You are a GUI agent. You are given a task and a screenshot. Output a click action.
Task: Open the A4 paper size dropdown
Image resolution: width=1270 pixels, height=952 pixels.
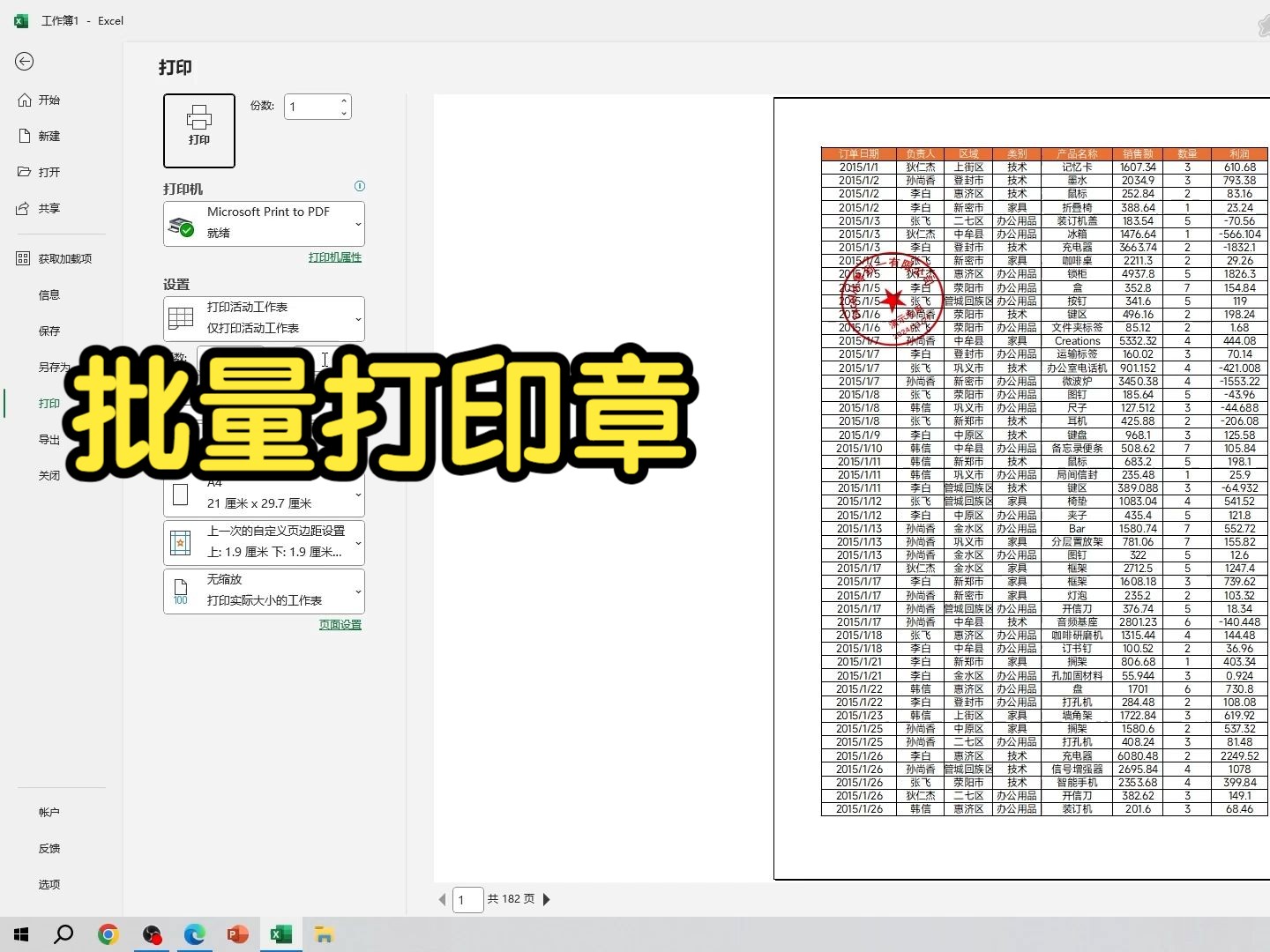click(264, 495)
